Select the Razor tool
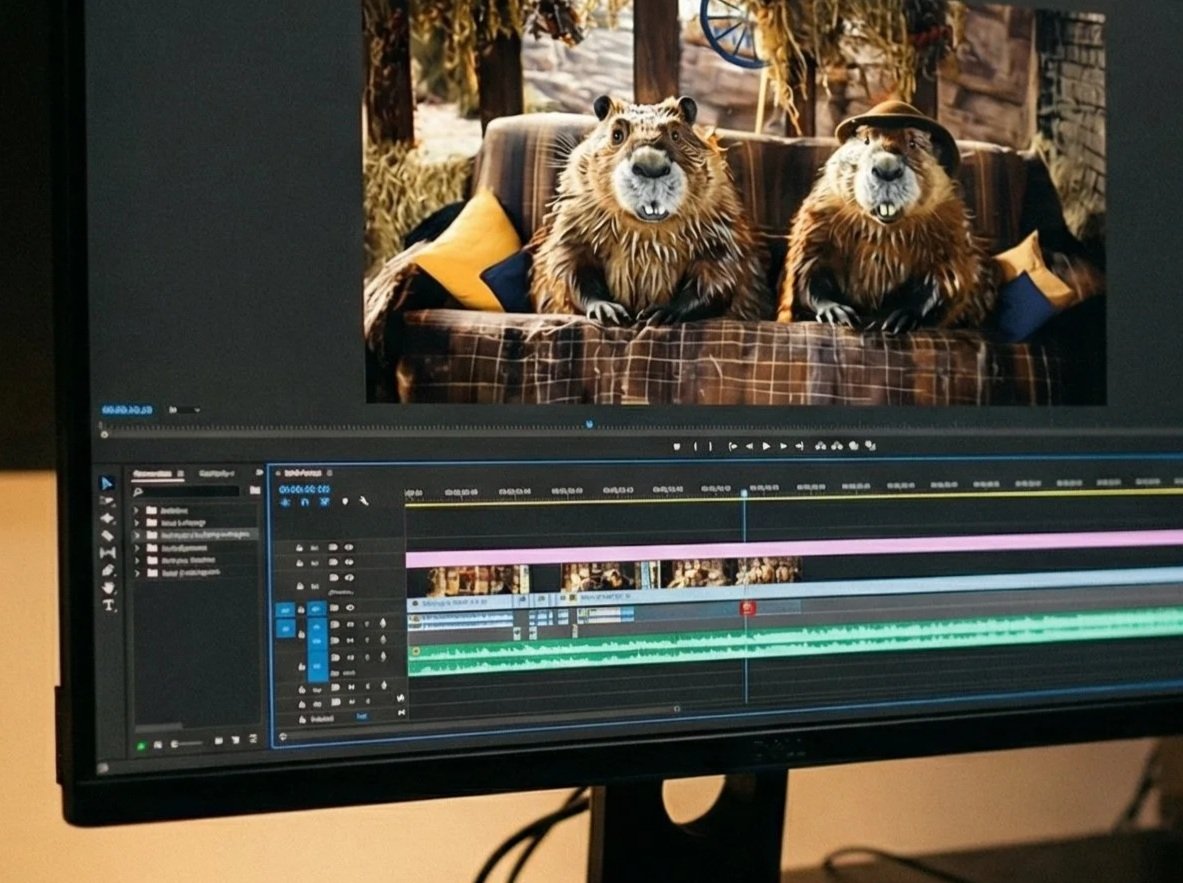The image size is (1183, 883). [x=107, y=535]
